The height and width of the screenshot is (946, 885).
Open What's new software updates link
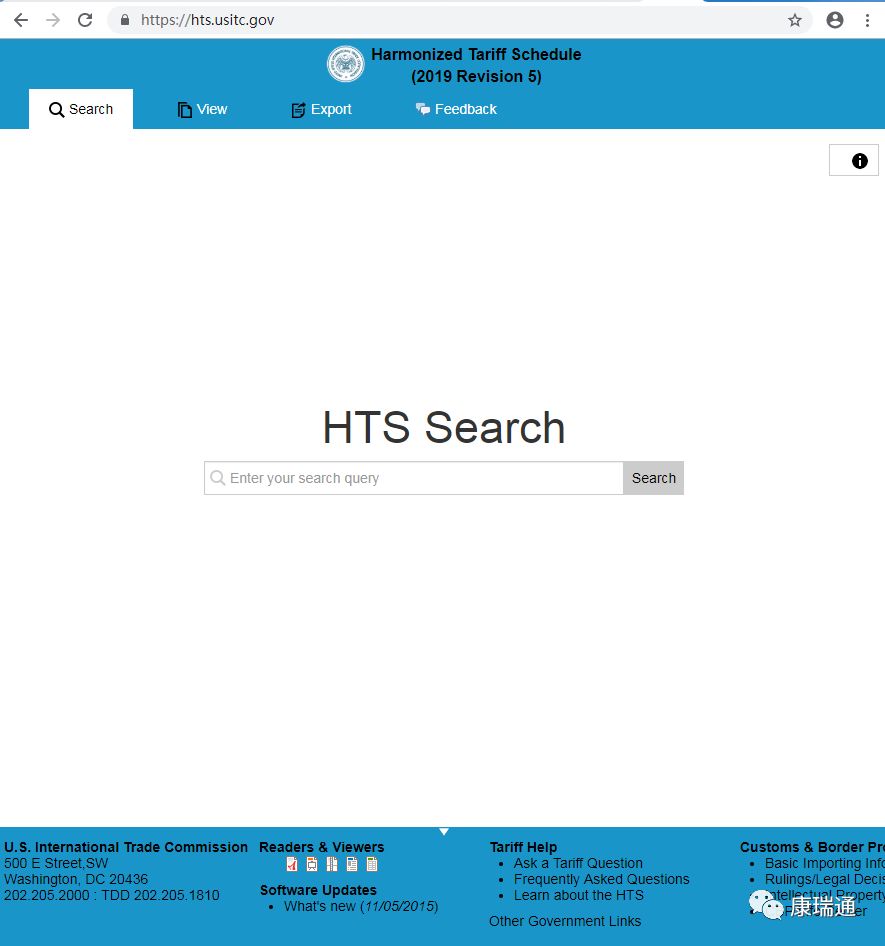[x=361, y=906]
